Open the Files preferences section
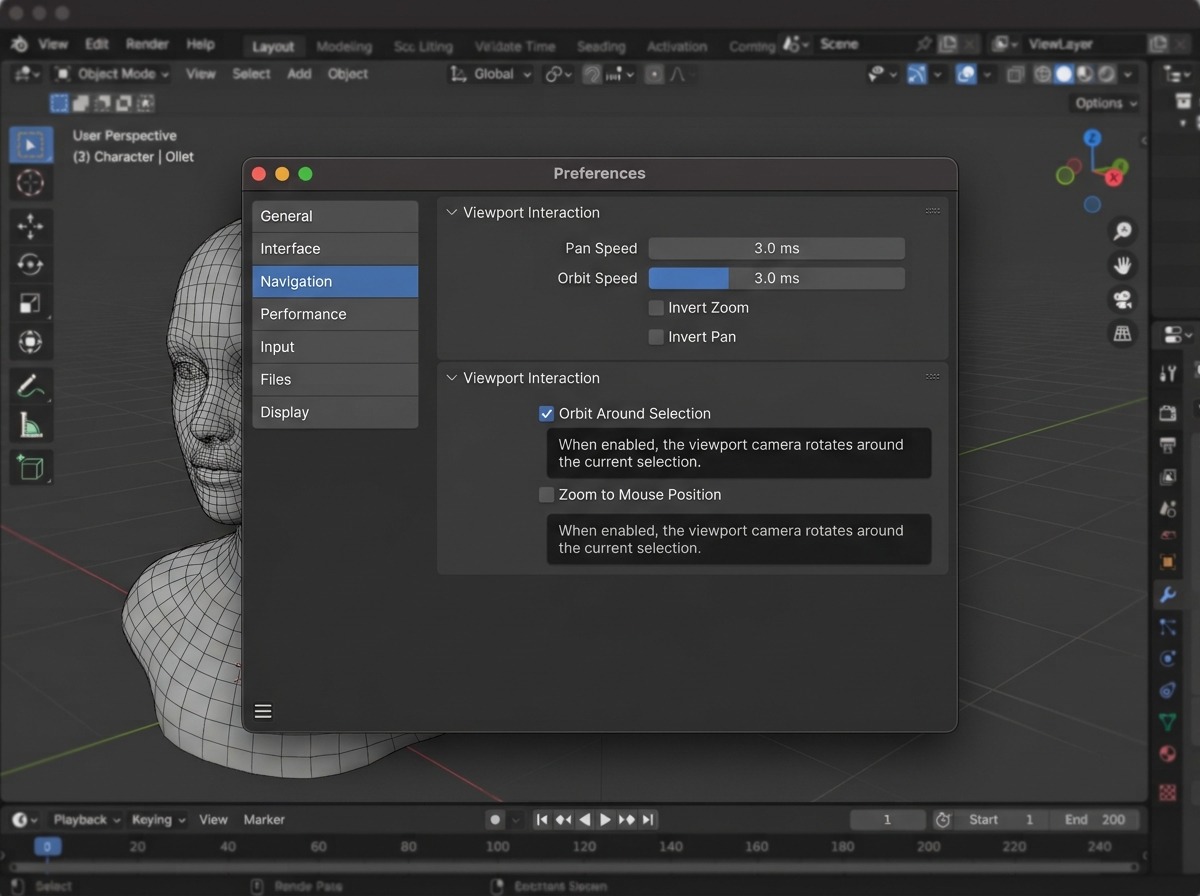 [335, 380]
